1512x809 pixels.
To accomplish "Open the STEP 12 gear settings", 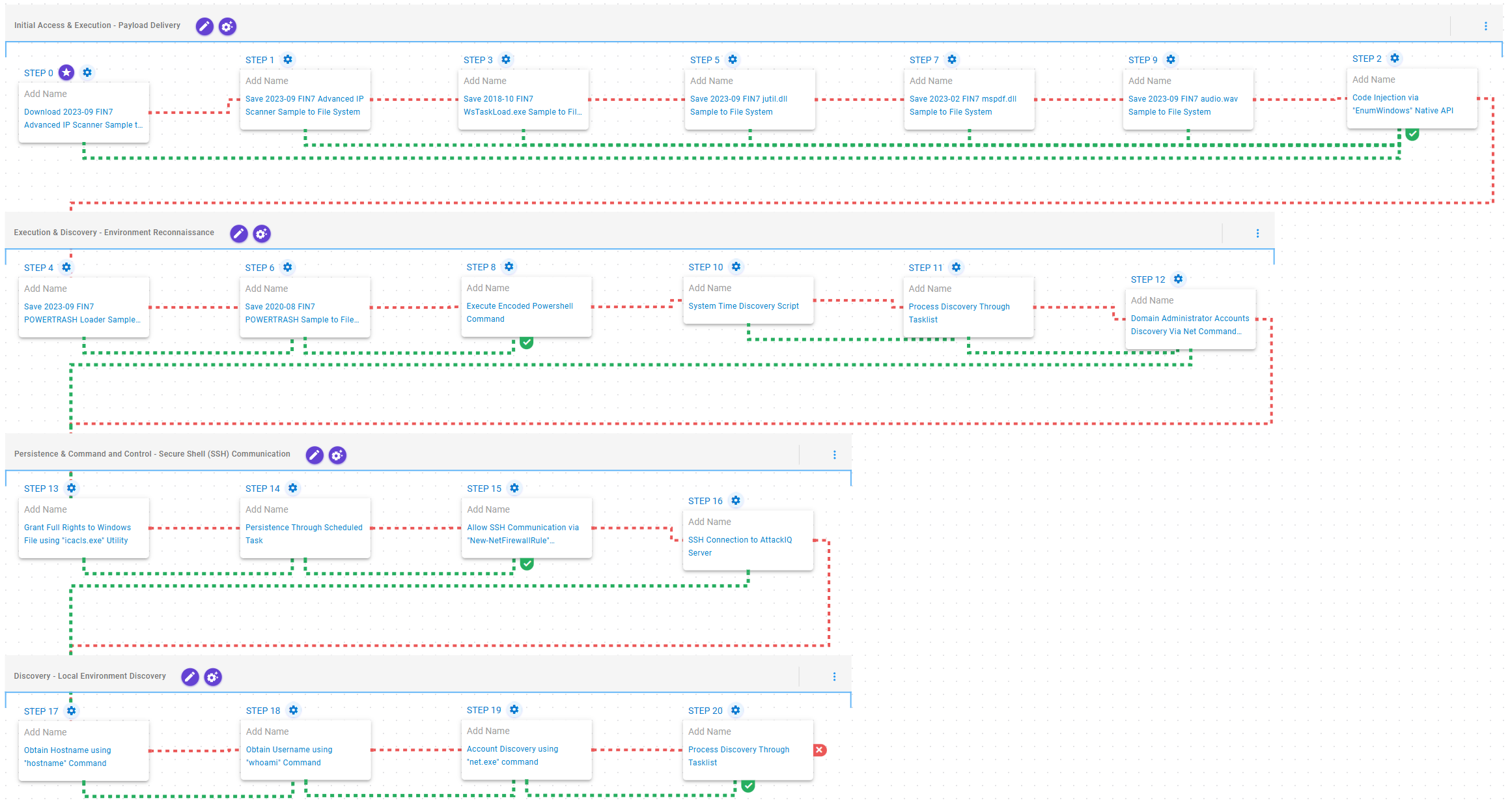I will (x=1178, y=279).
